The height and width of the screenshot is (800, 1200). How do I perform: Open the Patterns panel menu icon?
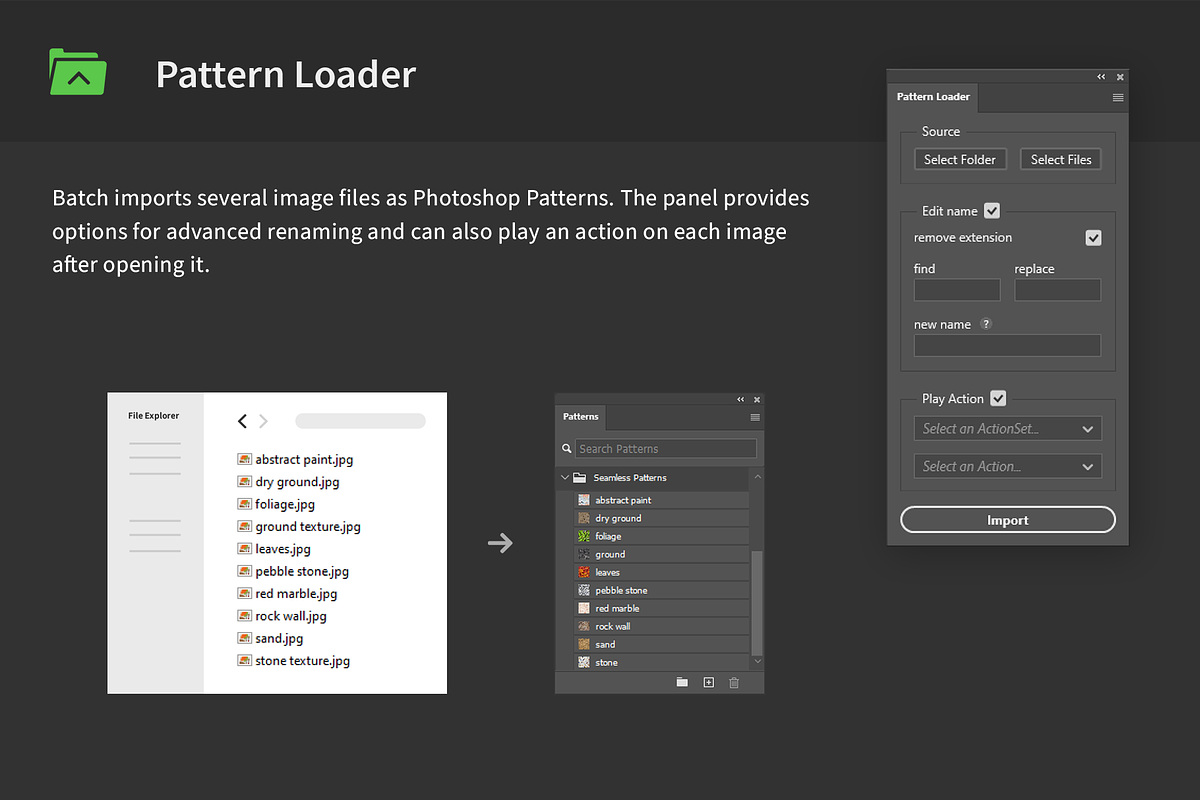tap(754, 417)
